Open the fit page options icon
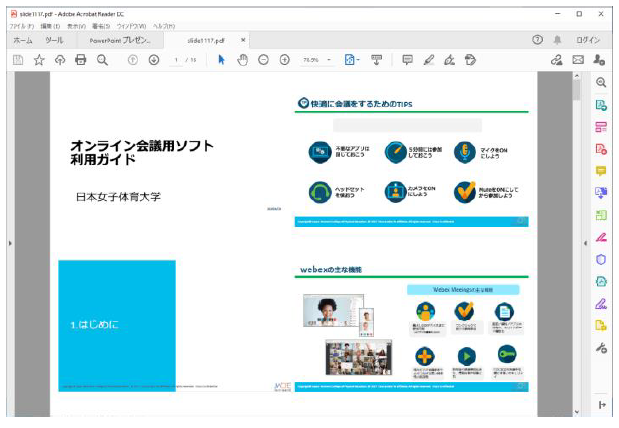619x428 pixels. [x=351, y=60]
